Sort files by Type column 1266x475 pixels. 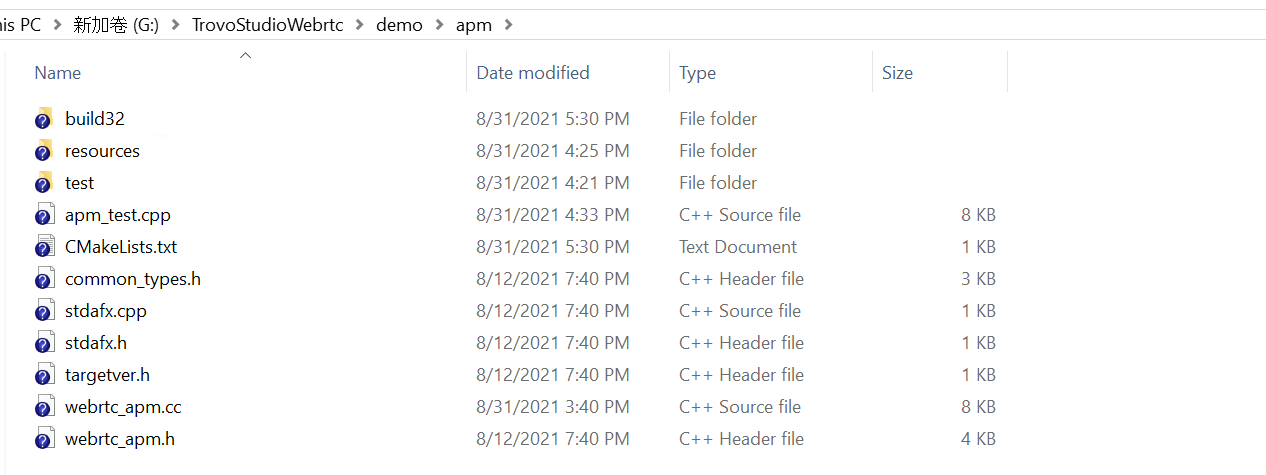click(770, 73)
